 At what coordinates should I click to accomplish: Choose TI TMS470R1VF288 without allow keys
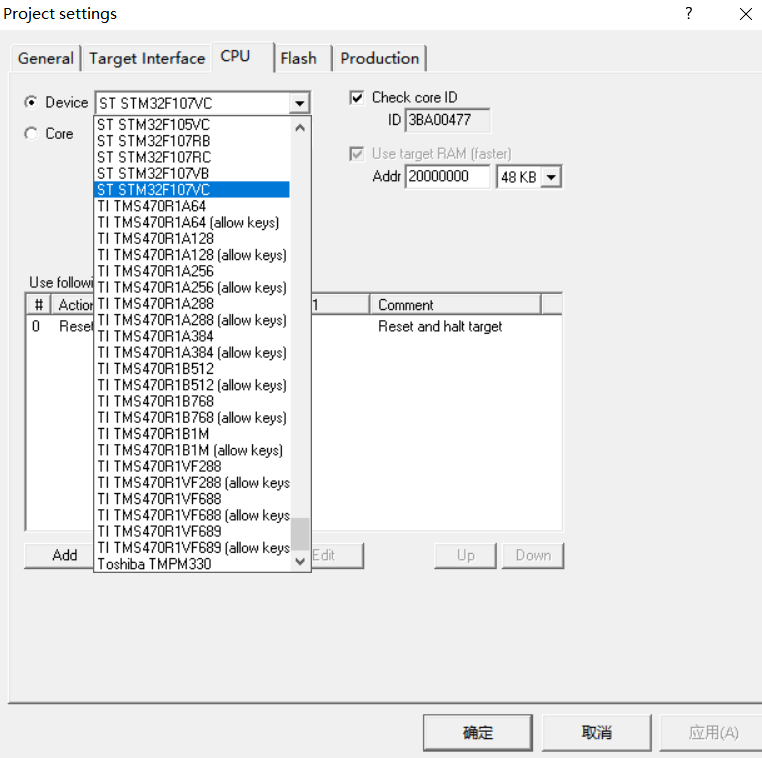point(192,466)
